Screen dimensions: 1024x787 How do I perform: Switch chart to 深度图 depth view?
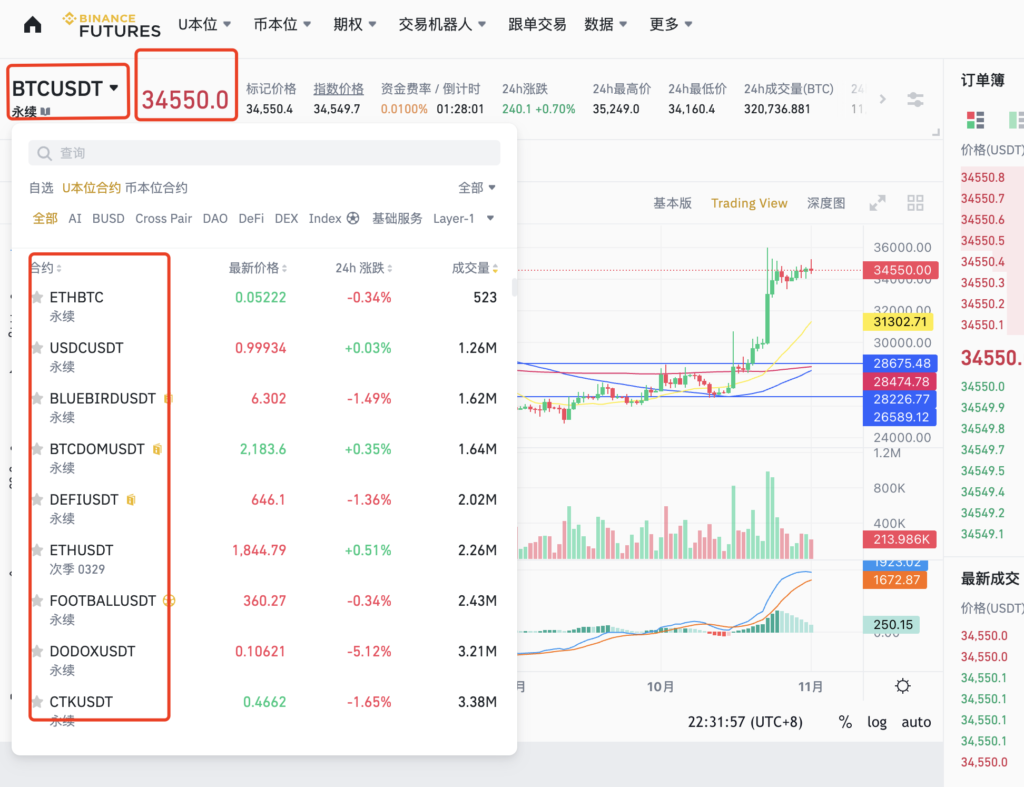point(826,203)
